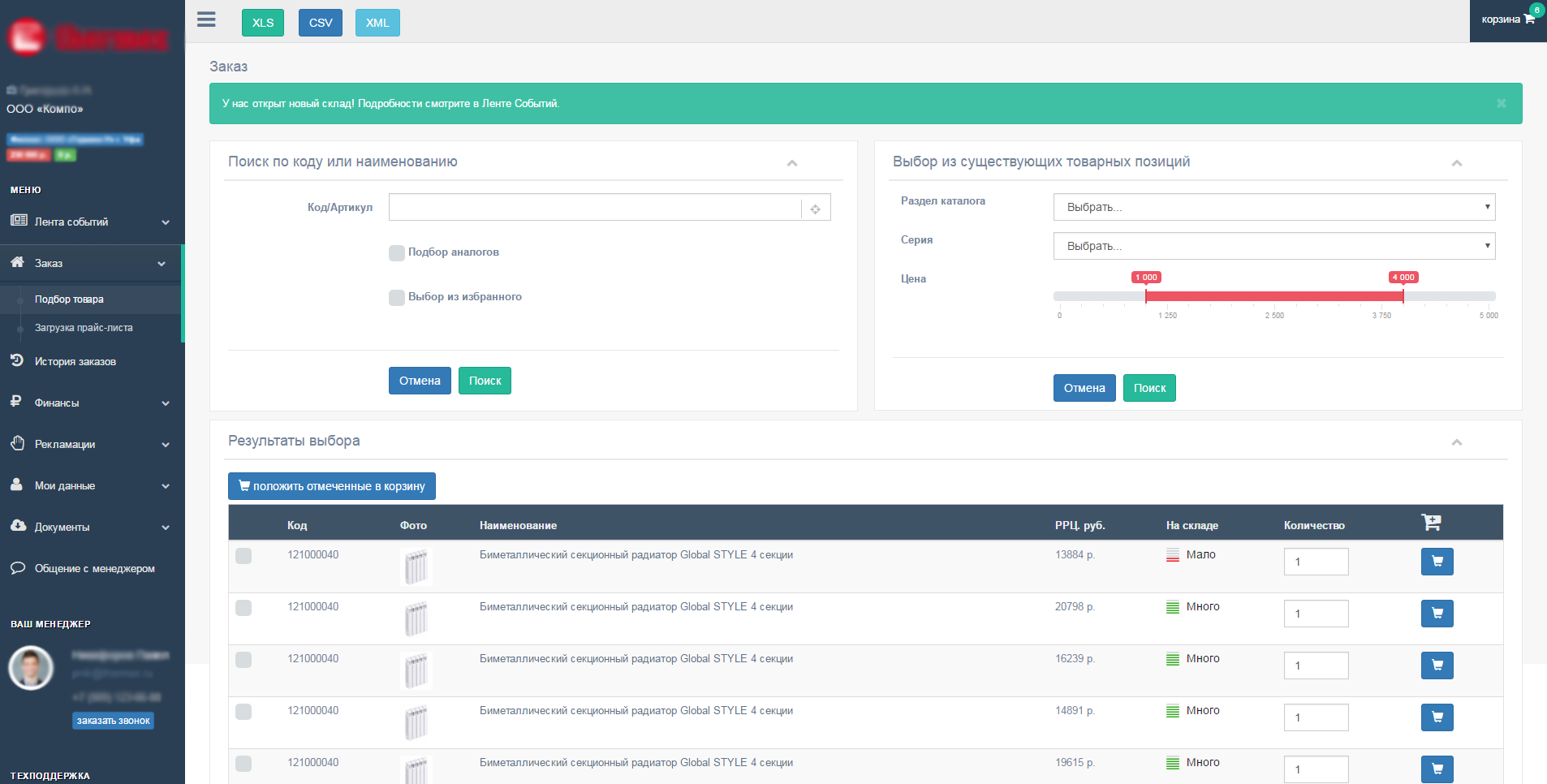Viewport: 1547px width, 784px height.
Task: Open Загрузка прайс-листа submenu item
Action: tap(84, 328)
